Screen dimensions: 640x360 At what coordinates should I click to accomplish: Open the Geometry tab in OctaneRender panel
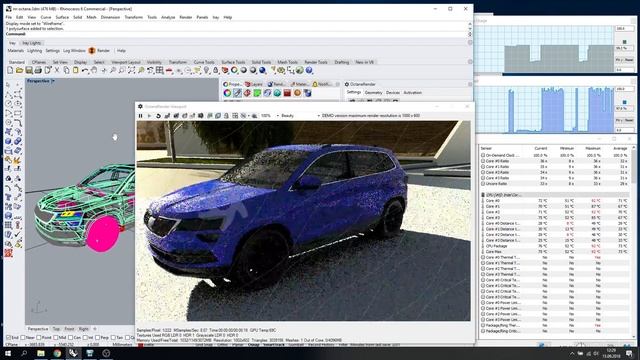click(x=373, y=93)
